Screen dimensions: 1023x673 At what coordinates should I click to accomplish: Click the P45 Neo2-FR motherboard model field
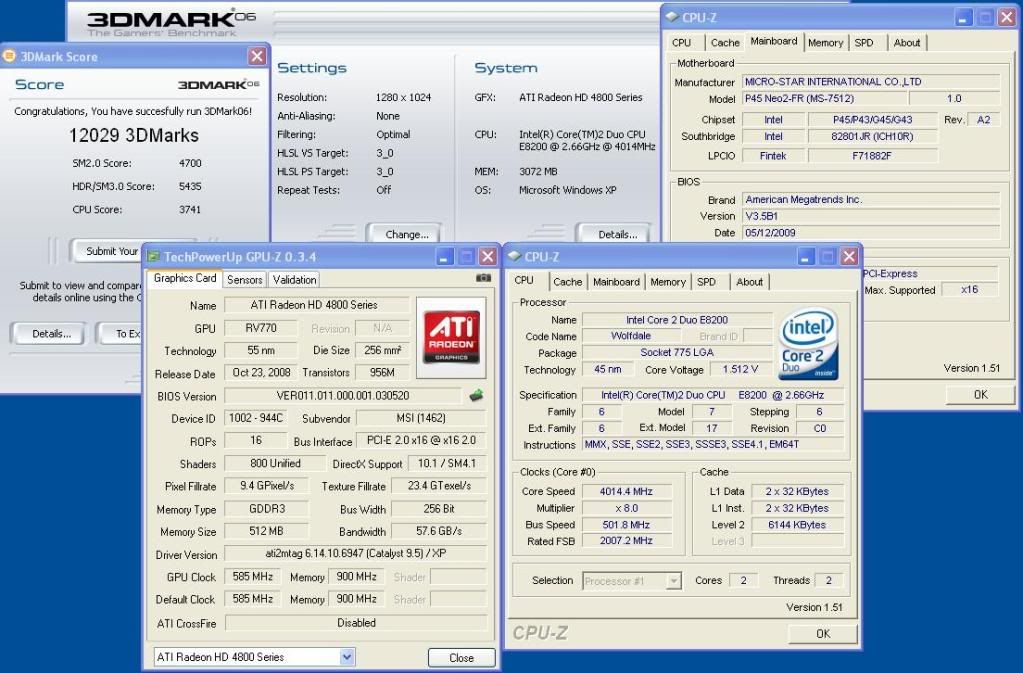pos(825,98)
